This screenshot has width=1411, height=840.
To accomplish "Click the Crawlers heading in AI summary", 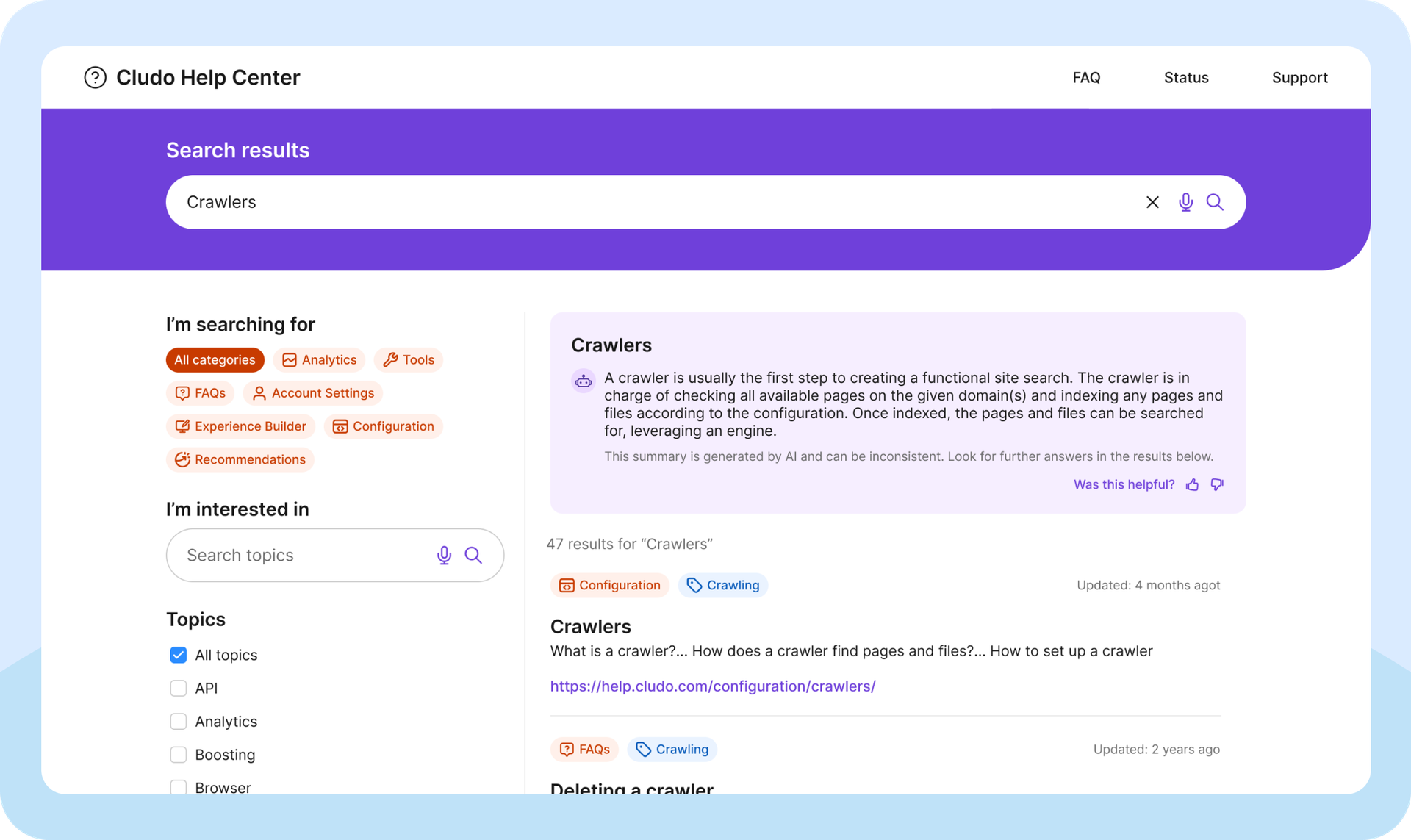I will (611, 345).
